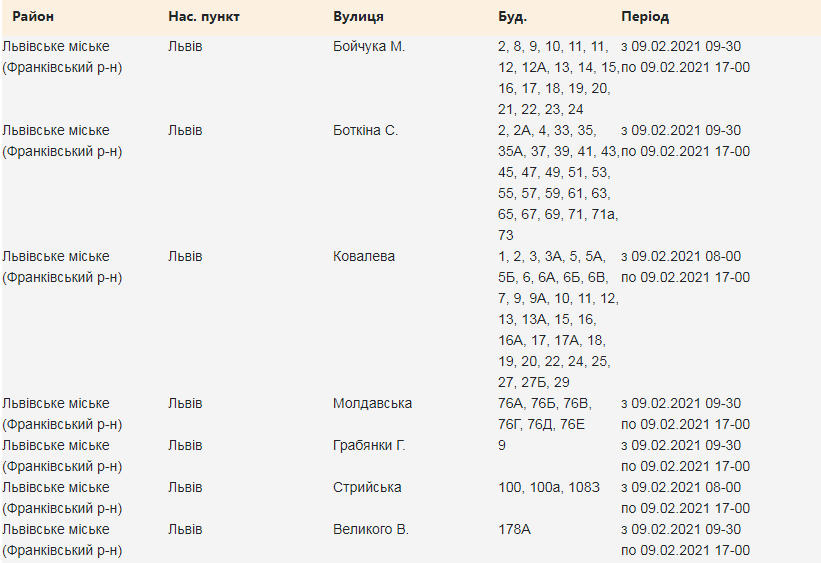Select the building list for Боткіна С.
Screen dimensions: 821x563
(558, 182)
